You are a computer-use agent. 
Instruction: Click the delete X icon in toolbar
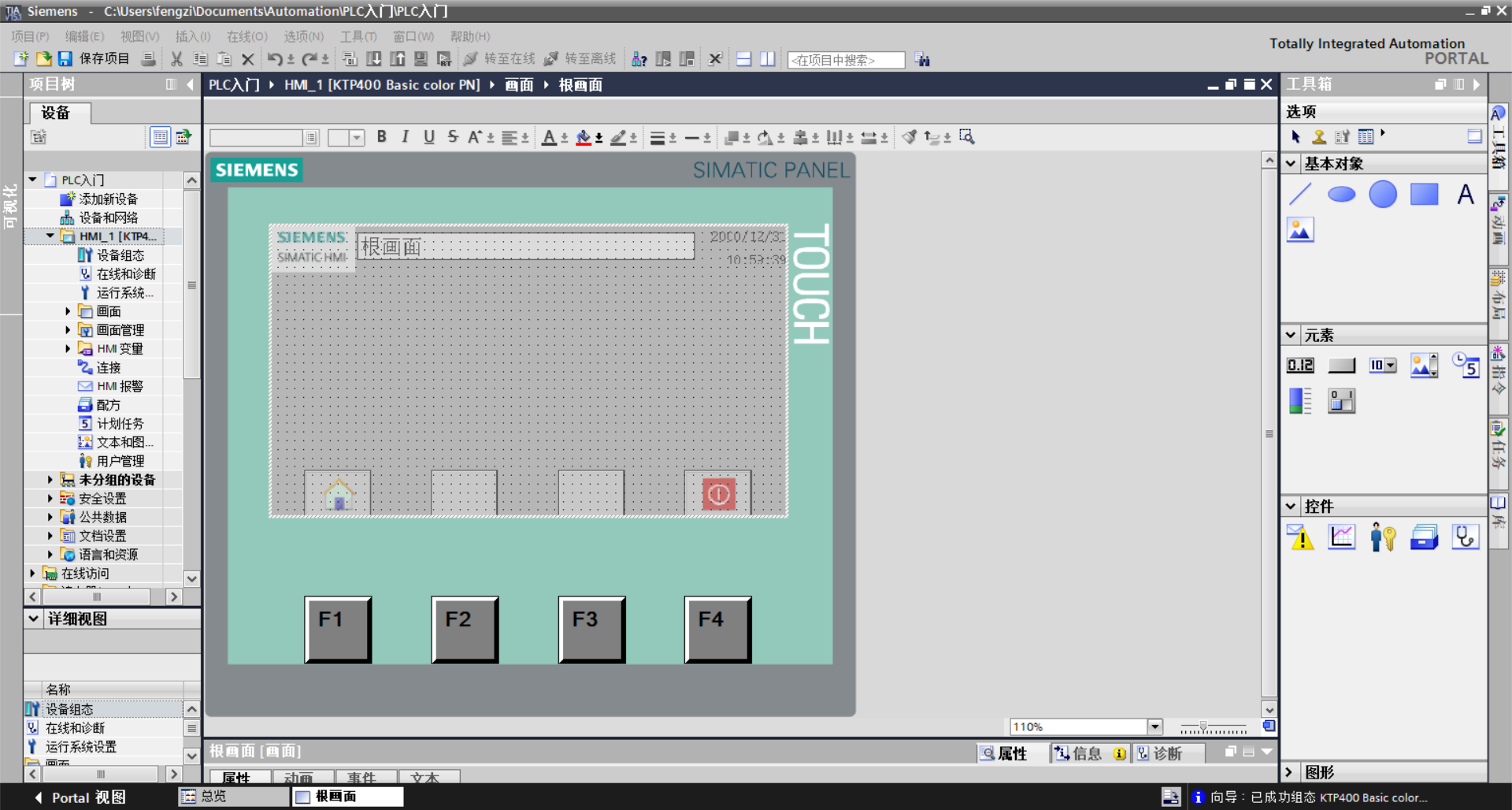point(247,58)
